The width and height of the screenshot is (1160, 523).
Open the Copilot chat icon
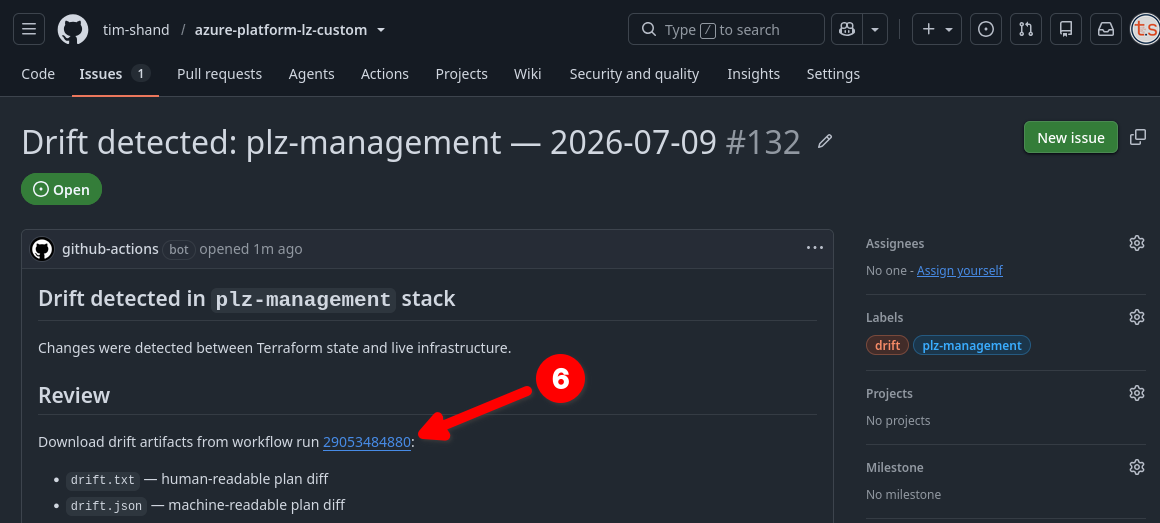point(847,30)
